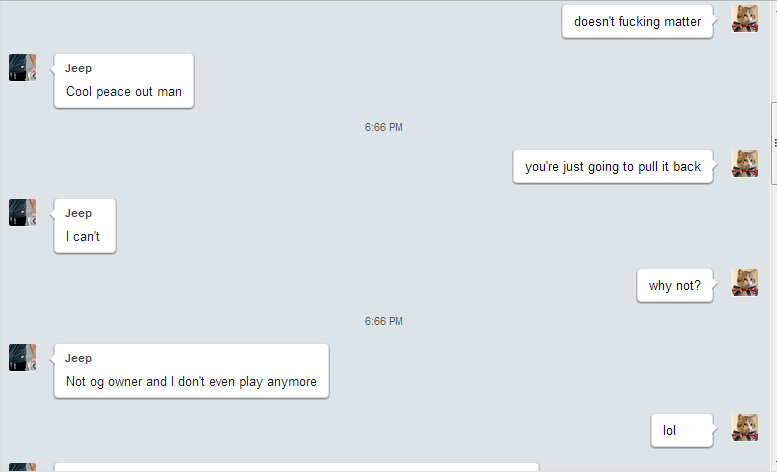The width and height of the screenshot is (777, 472).
Task: Open Jeep sender name above "I can't"
Action: (x=78, y=213)
